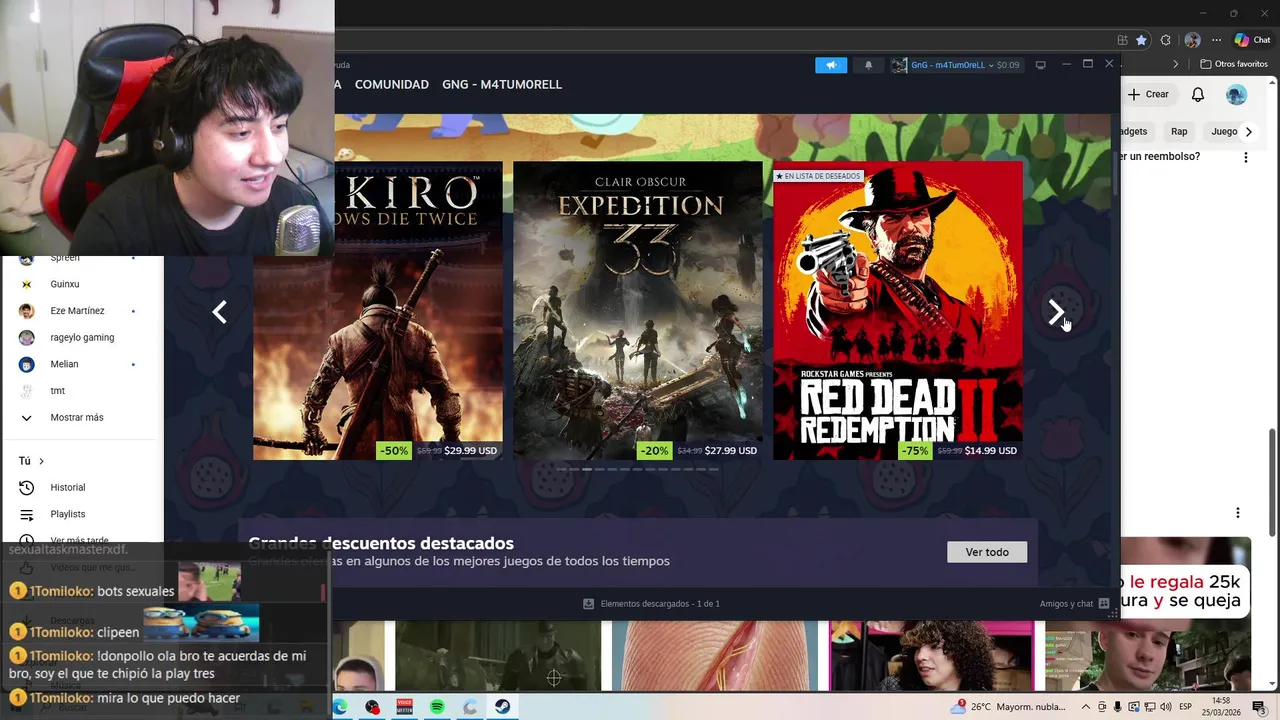Launch Spotify from the taskbar

[437, 707]
